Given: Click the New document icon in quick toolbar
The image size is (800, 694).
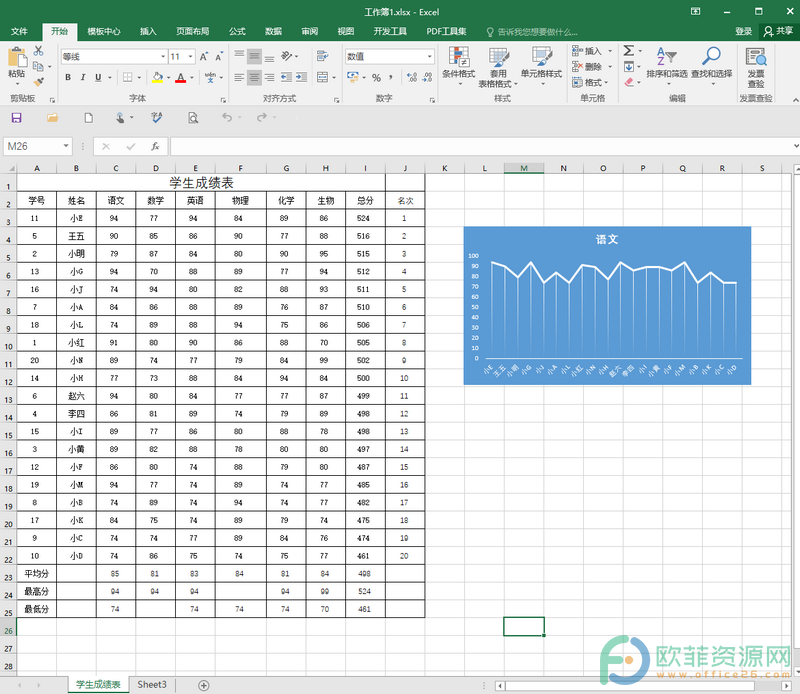Looking at the screenshot, I should click(88, 118).
